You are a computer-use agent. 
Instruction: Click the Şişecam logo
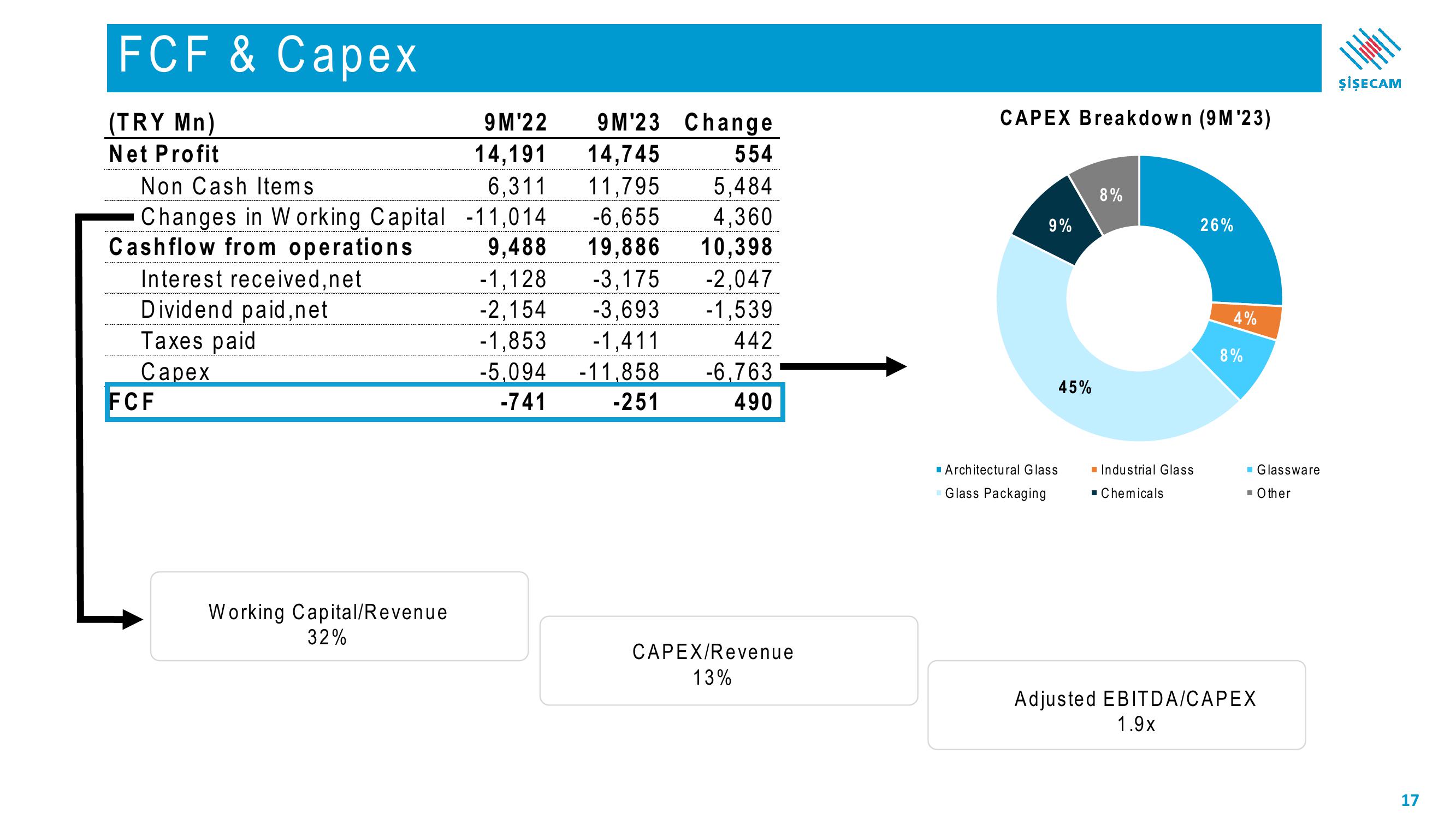1370,59
